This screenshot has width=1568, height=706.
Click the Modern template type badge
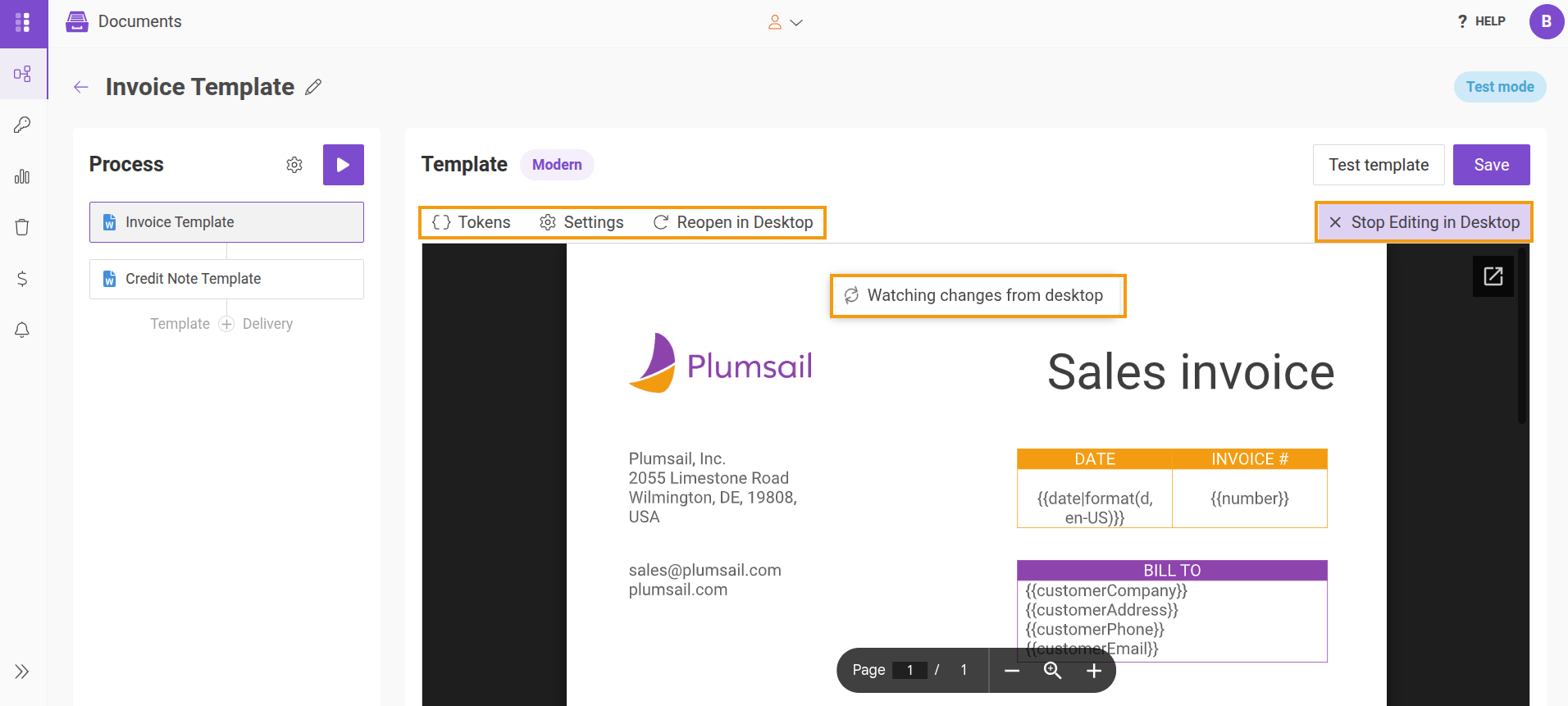click(x=557, y=165)
